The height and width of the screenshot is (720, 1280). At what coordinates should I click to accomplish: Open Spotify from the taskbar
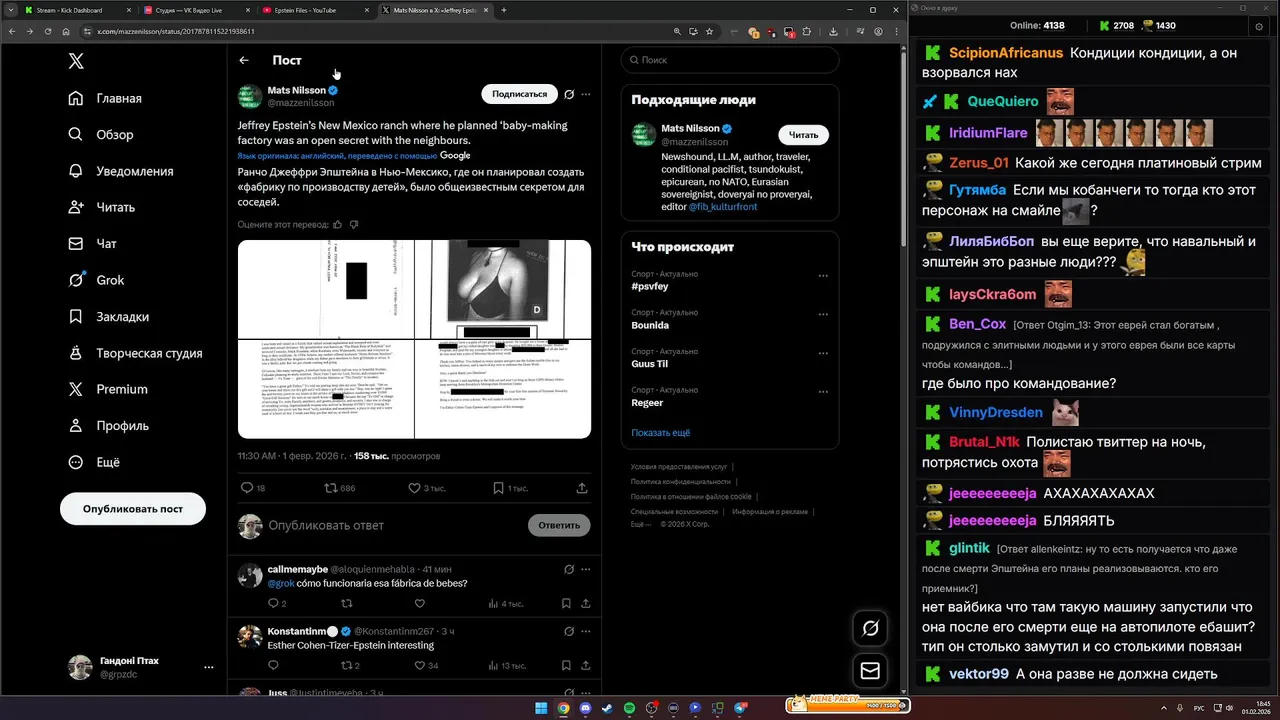point(629,708)
